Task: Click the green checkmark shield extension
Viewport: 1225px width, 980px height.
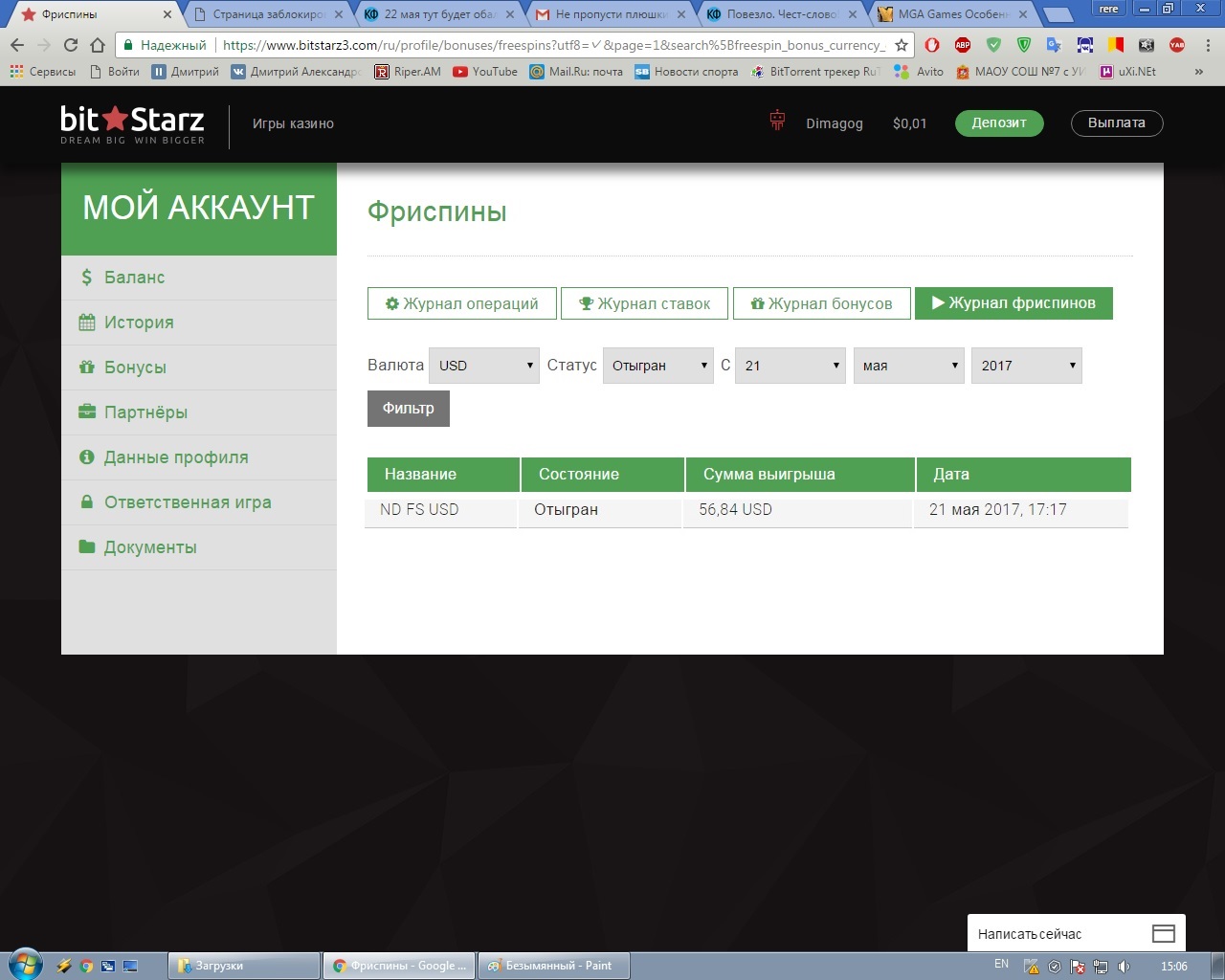Action: coord(993,45)
